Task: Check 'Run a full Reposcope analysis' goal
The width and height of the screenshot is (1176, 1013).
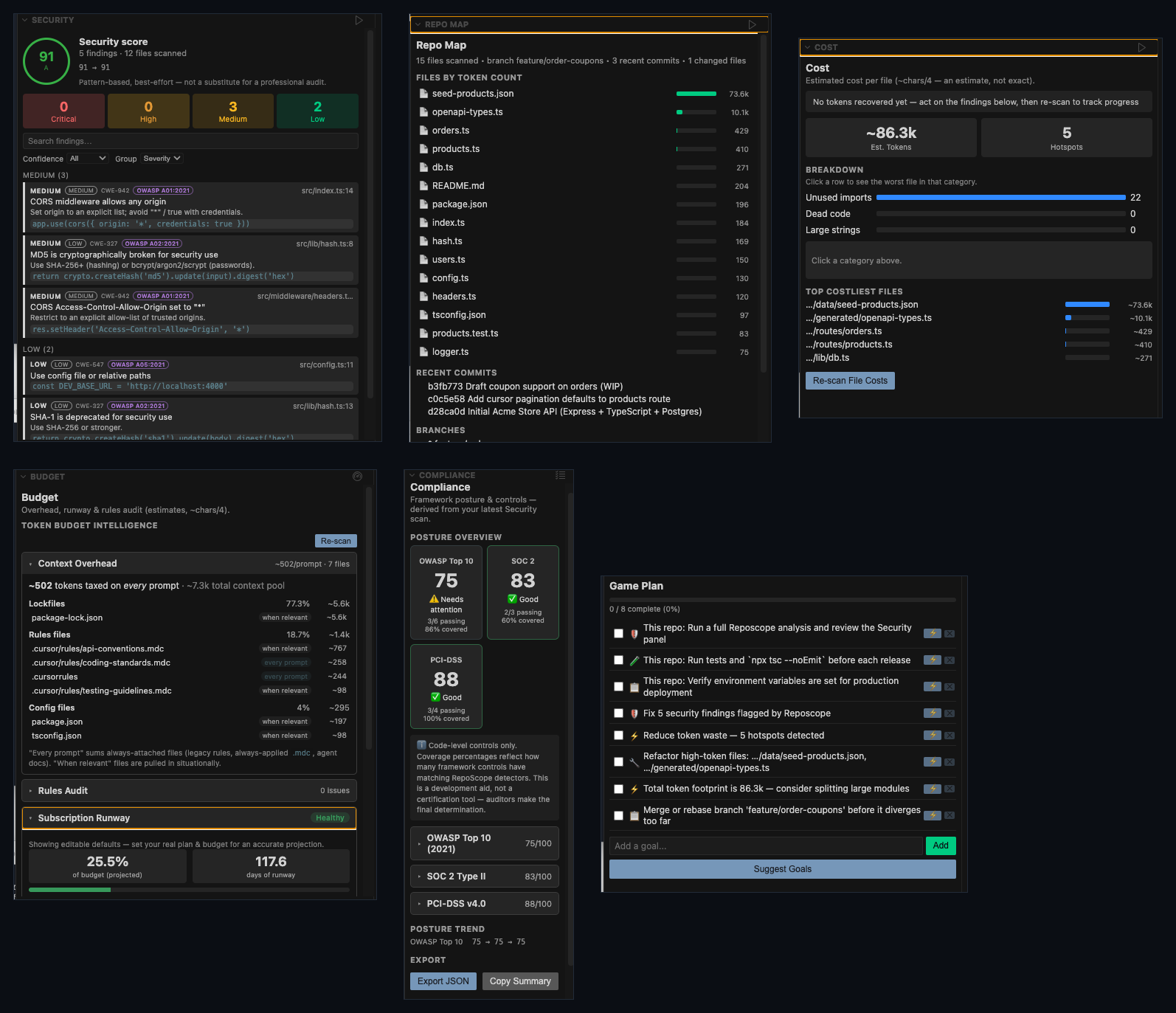Action: click(x=618, y=634)
